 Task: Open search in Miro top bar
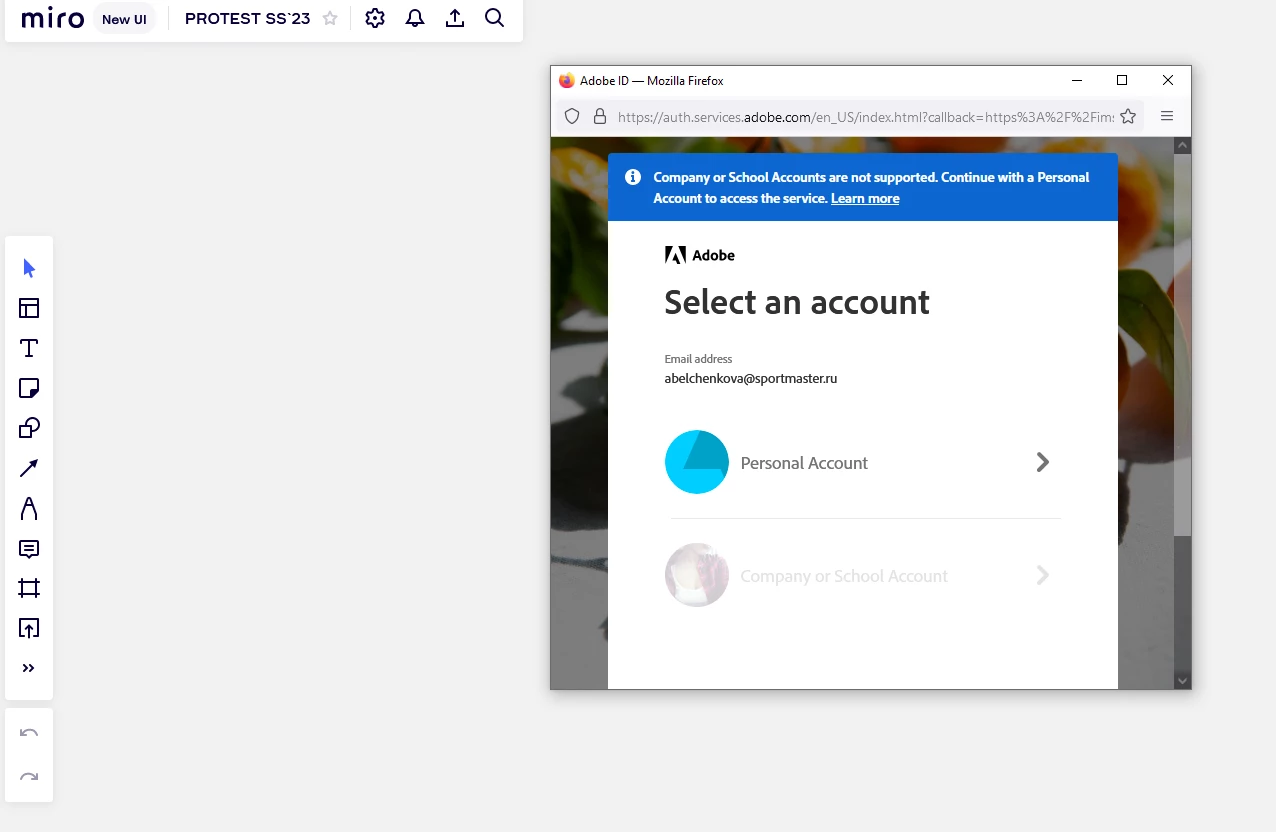[x=494, y=18]
